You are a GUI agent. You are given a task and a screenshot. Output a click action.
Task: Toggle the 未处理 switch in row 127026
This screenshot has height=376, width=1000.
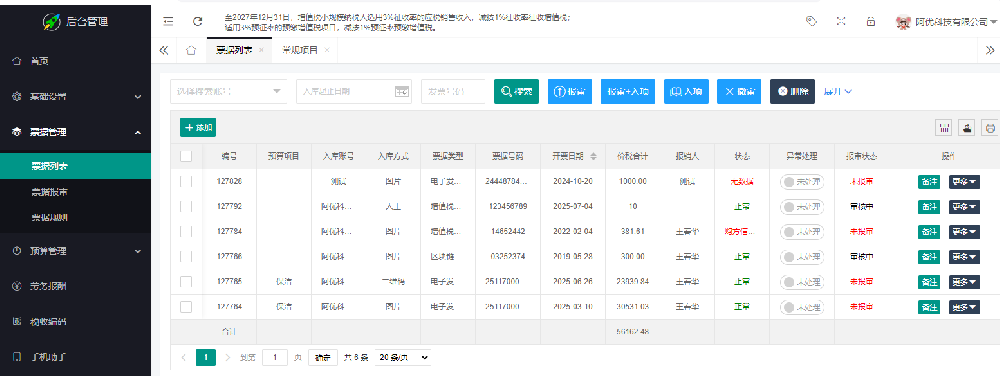click(802, 182)
